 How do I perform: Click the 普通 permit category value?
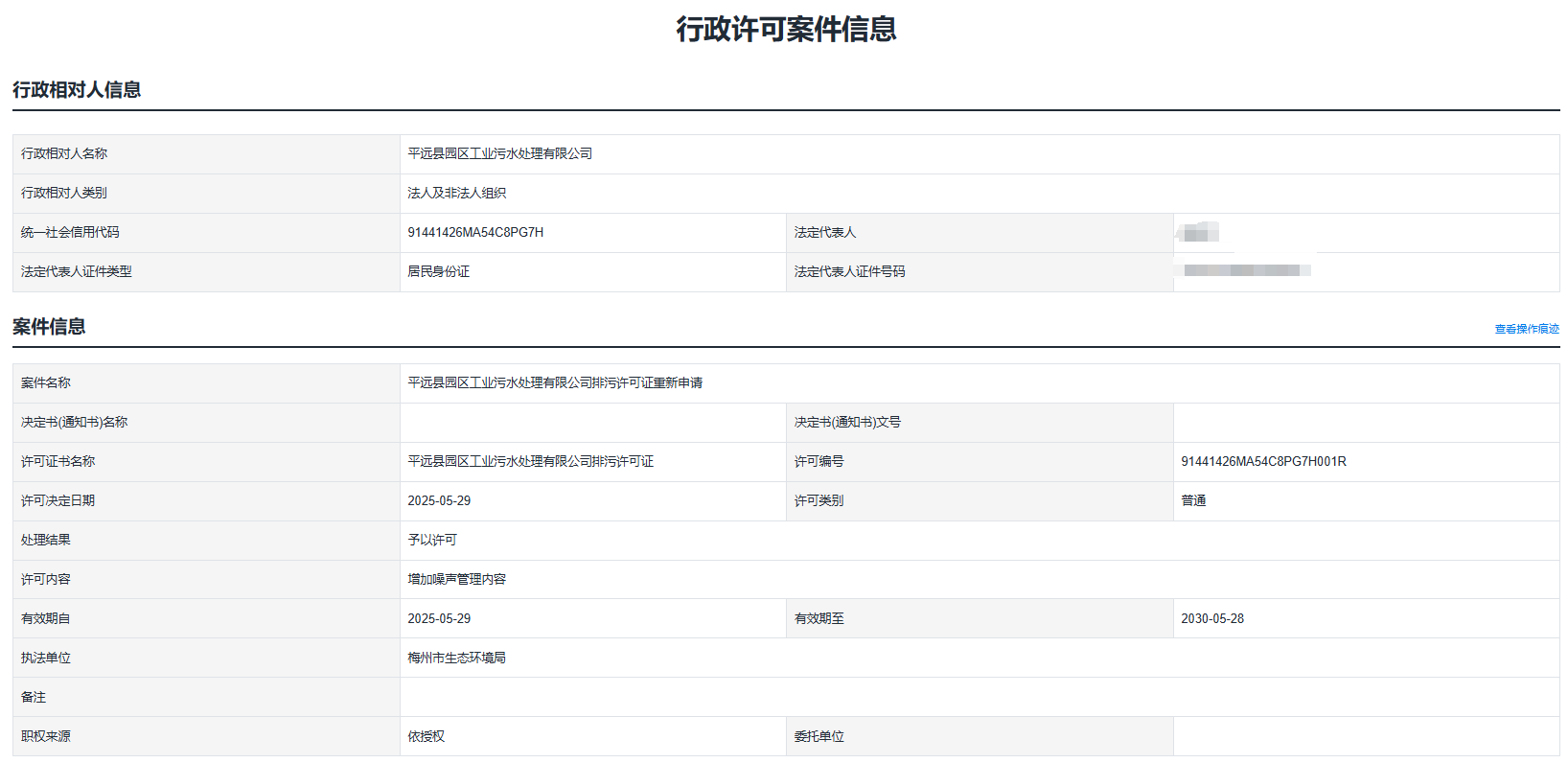1193,501
